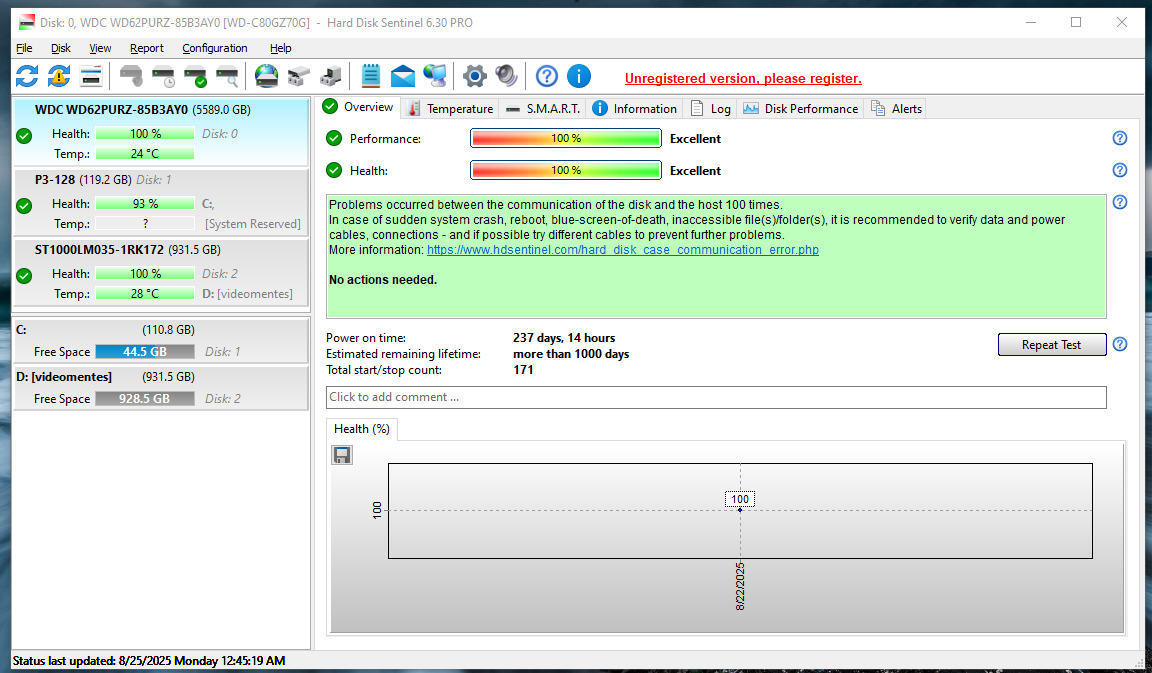Open the blue notepad report icon

370,76
